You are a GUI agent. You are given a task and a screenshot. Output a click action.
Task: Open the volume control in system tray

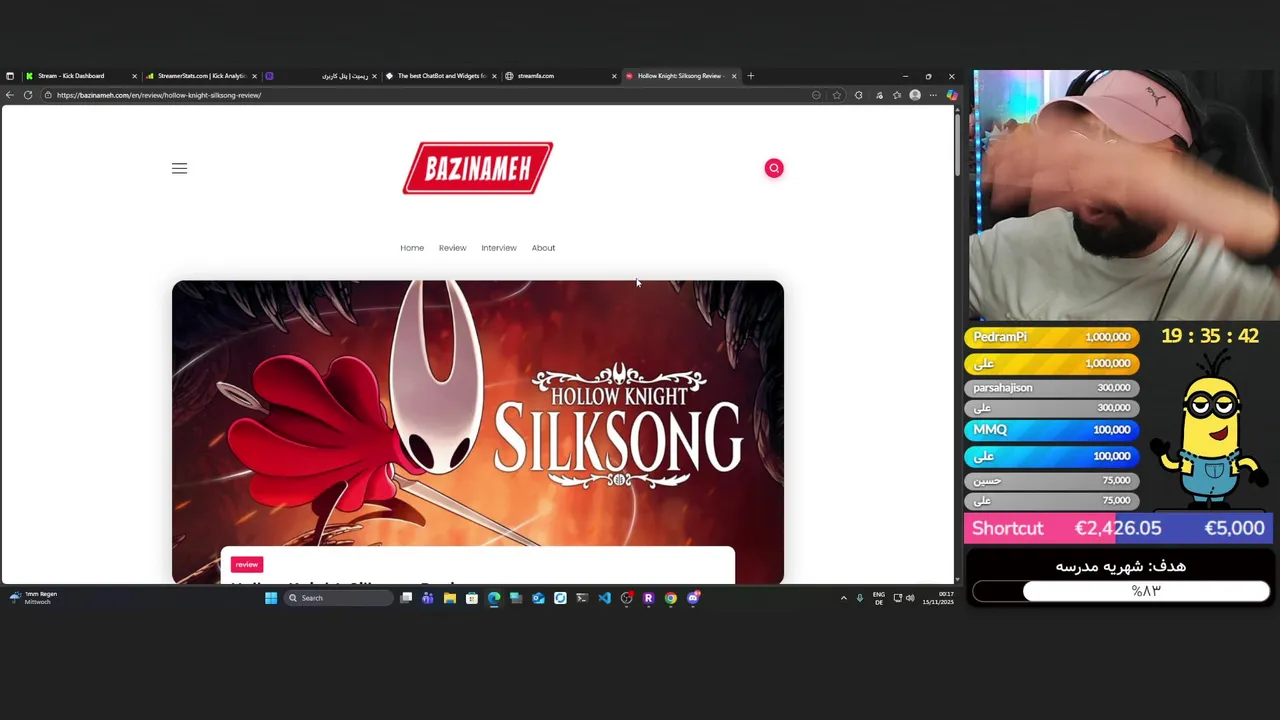(910, 598)
